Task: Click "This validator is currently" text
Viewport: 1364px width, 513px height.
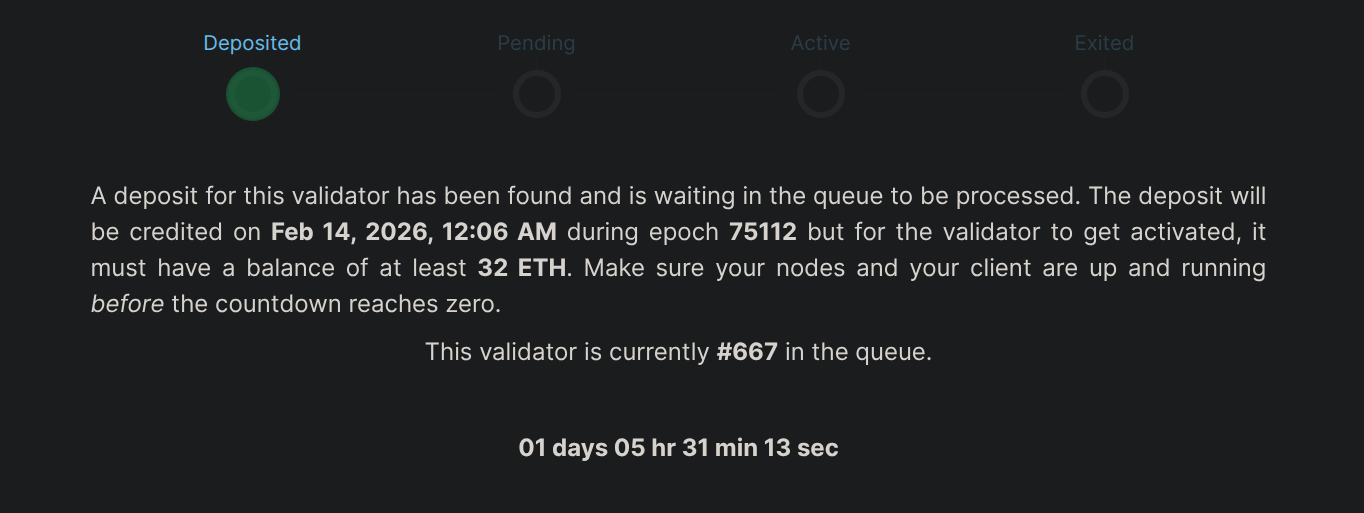Action: (566, 352)
